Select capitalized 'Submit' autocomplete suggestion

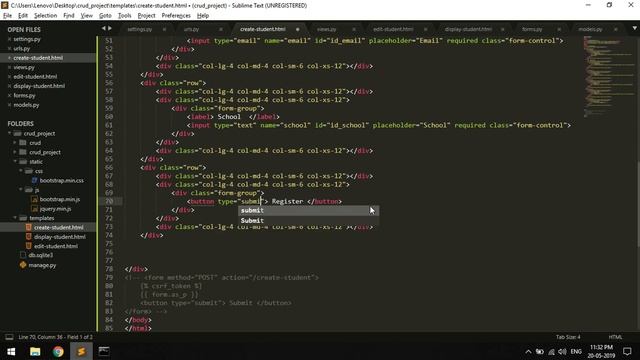309,221
